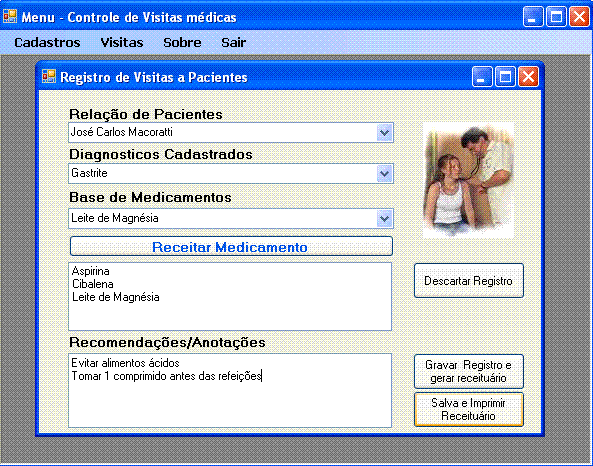Close the Registro de Visitas a Pacientes window
Viewport: 593px width, 466px height.
[x=528, y=77]
